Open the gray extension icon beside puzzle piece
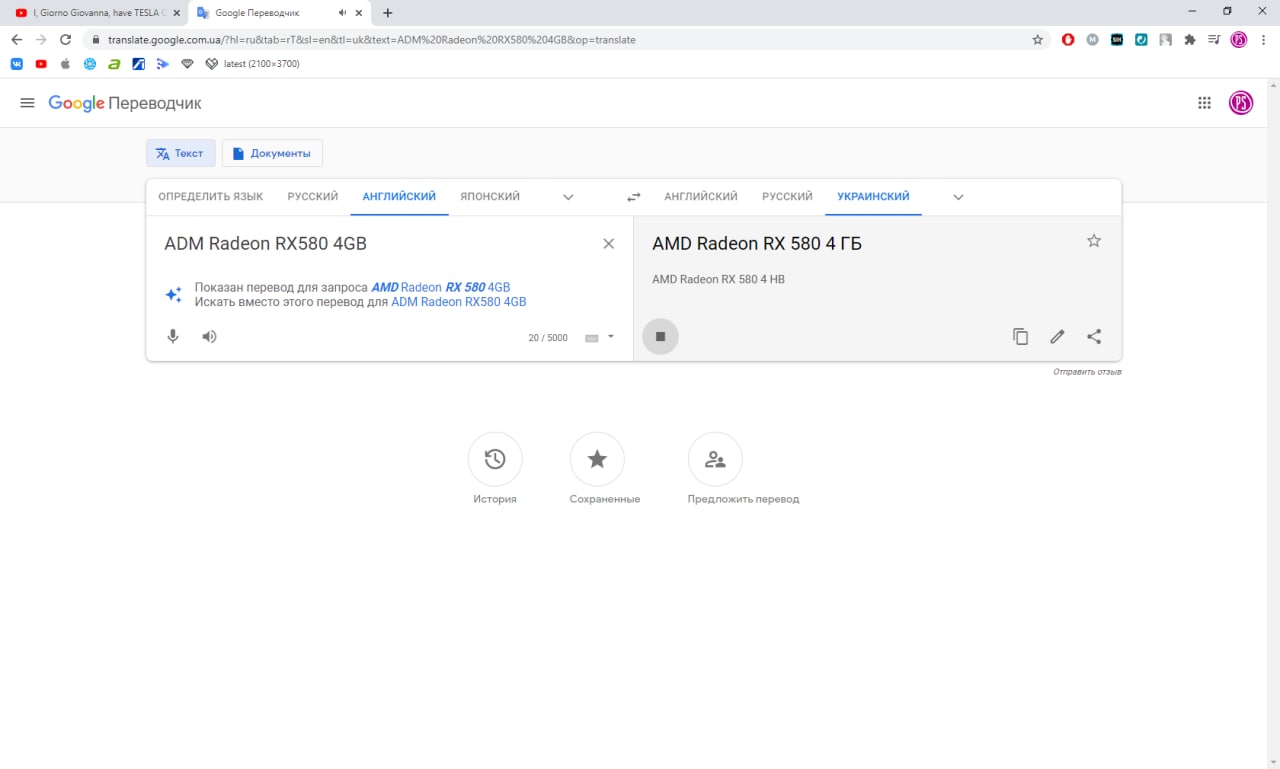Screen dimensions: 1280x769 pos(1166,40)
